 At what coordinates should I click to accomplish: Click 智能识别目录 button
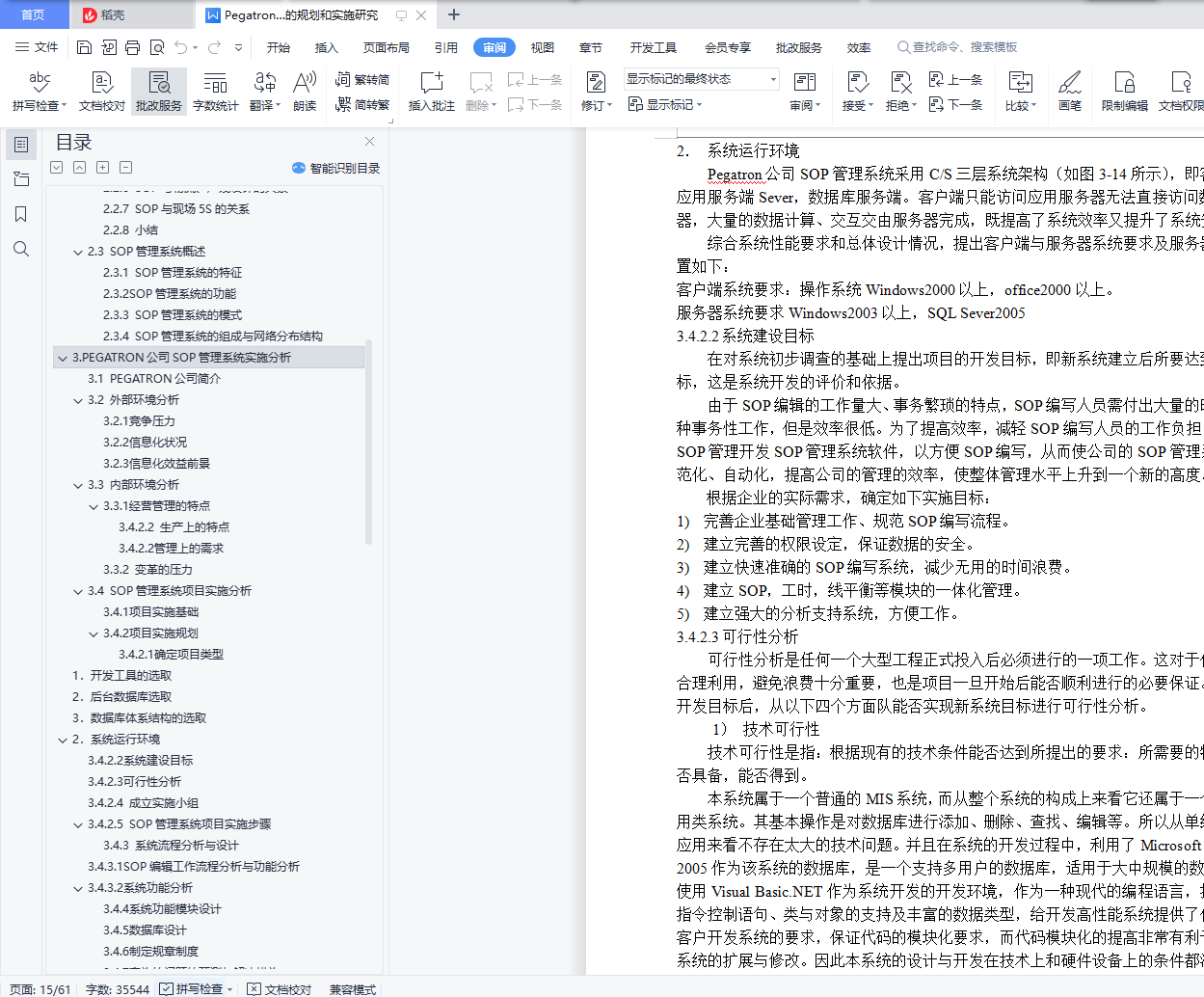tap(336, 168)
